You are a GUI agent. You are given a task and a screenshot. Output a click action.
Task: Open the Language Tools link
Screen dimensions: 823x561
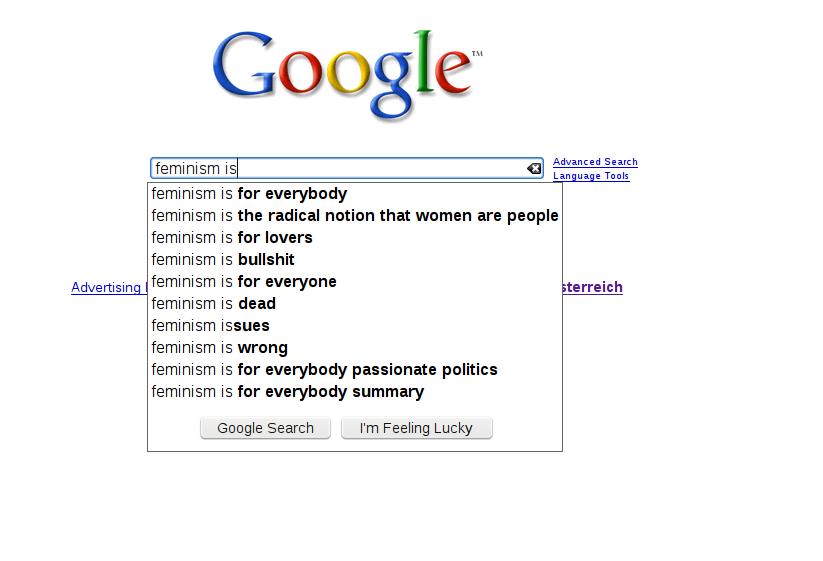tap(591, 176)
